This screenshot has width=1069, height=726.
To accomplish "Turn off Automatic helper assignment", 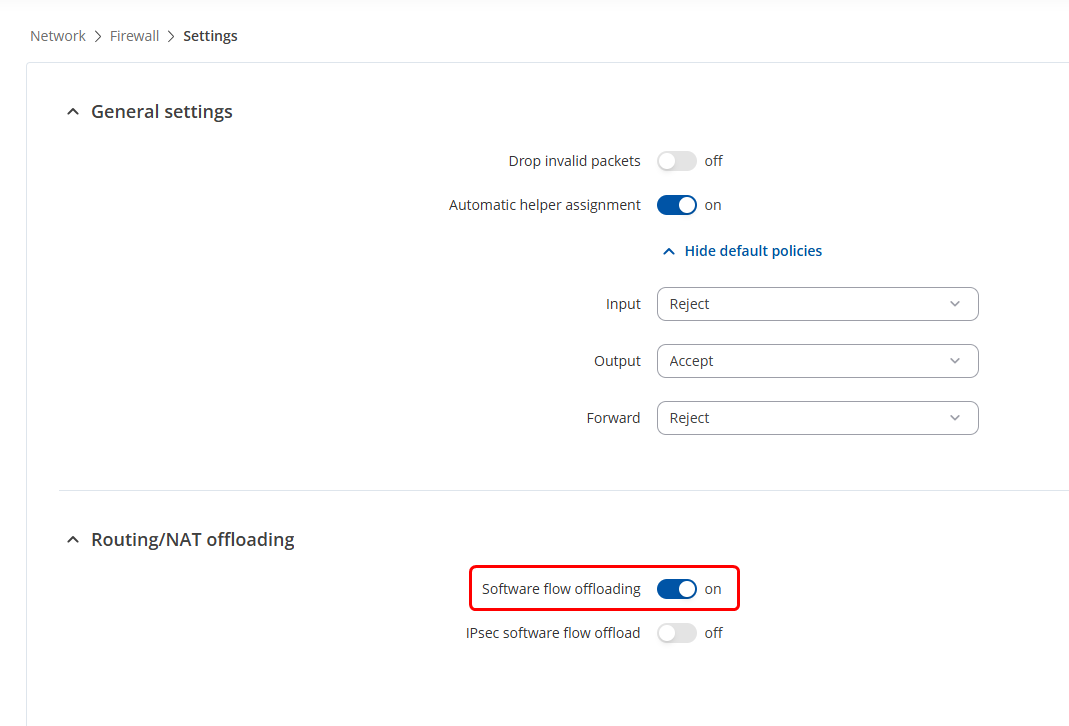I will [x=677, y=205].
